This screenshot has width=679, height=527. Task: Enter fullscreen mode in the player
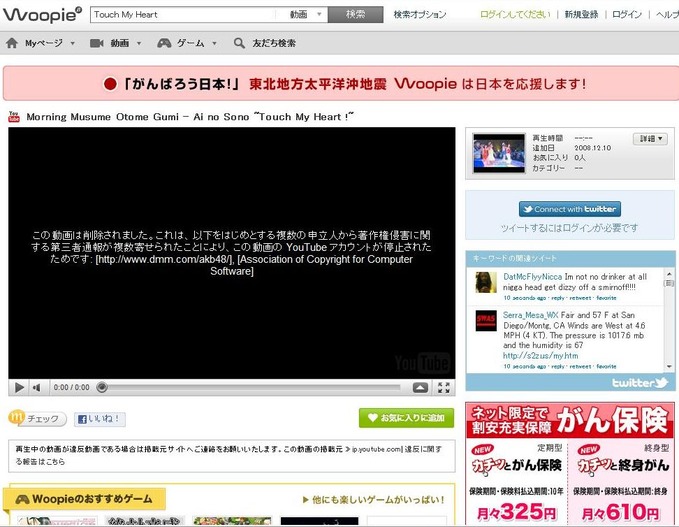(444, 387)
